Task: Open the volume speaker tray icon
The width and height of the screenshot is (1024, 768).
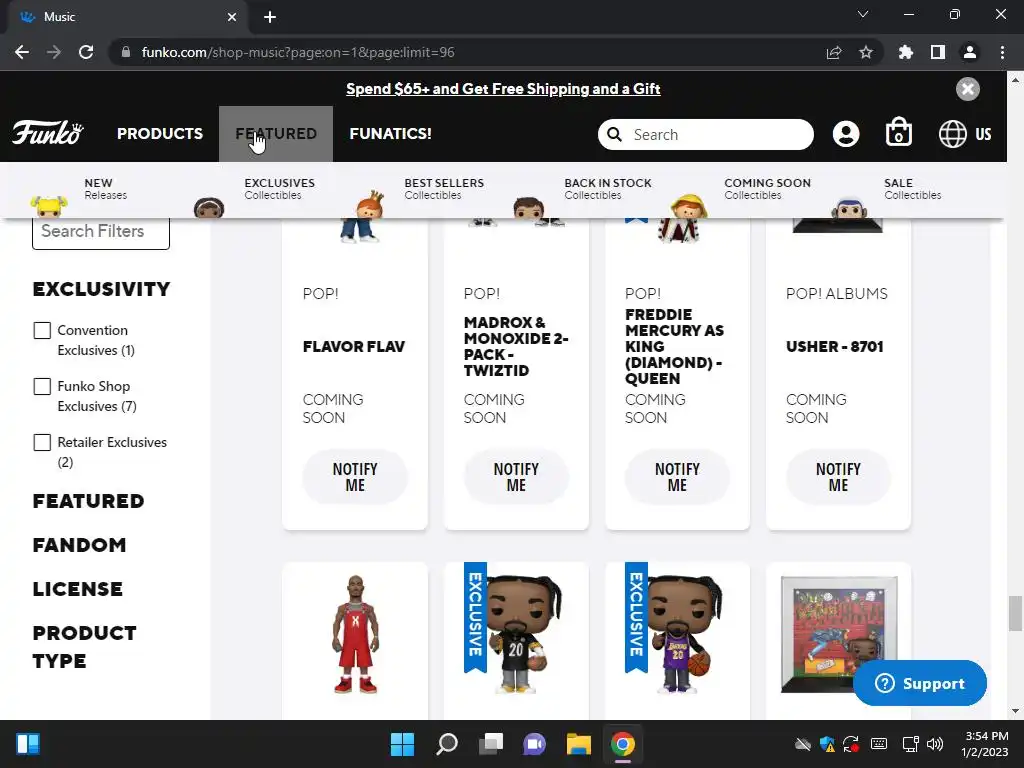Action: tap(935, 744)
